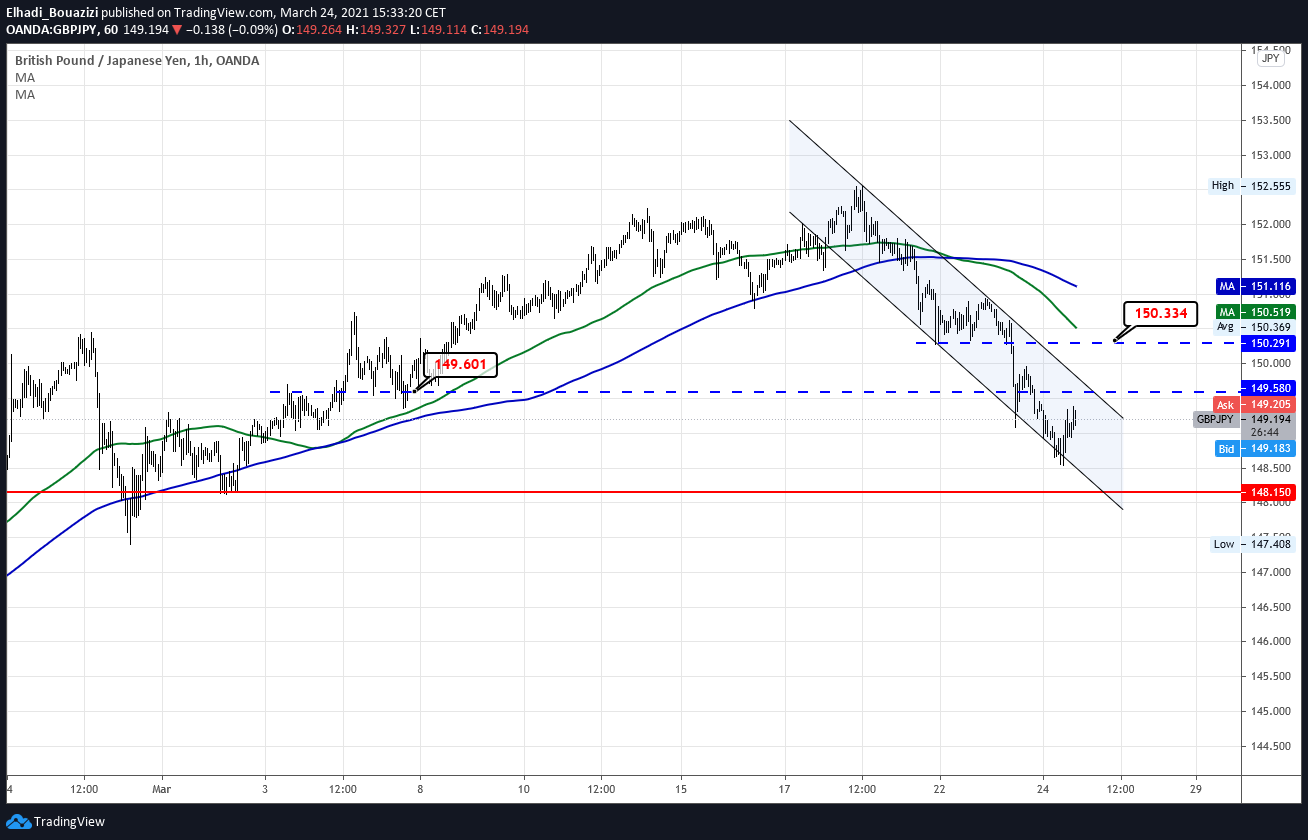The height and width of the screenshot is (840, 1308).
Task: Click the 144.500 price axis tick
Action: point(1272,746)
